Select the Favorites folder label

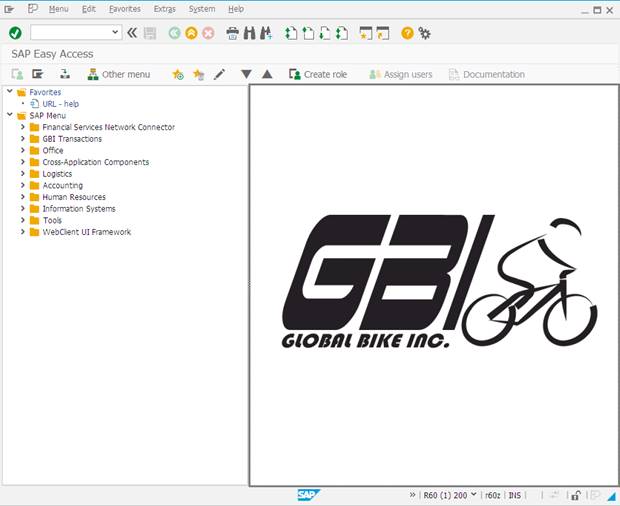coord(45,92)
